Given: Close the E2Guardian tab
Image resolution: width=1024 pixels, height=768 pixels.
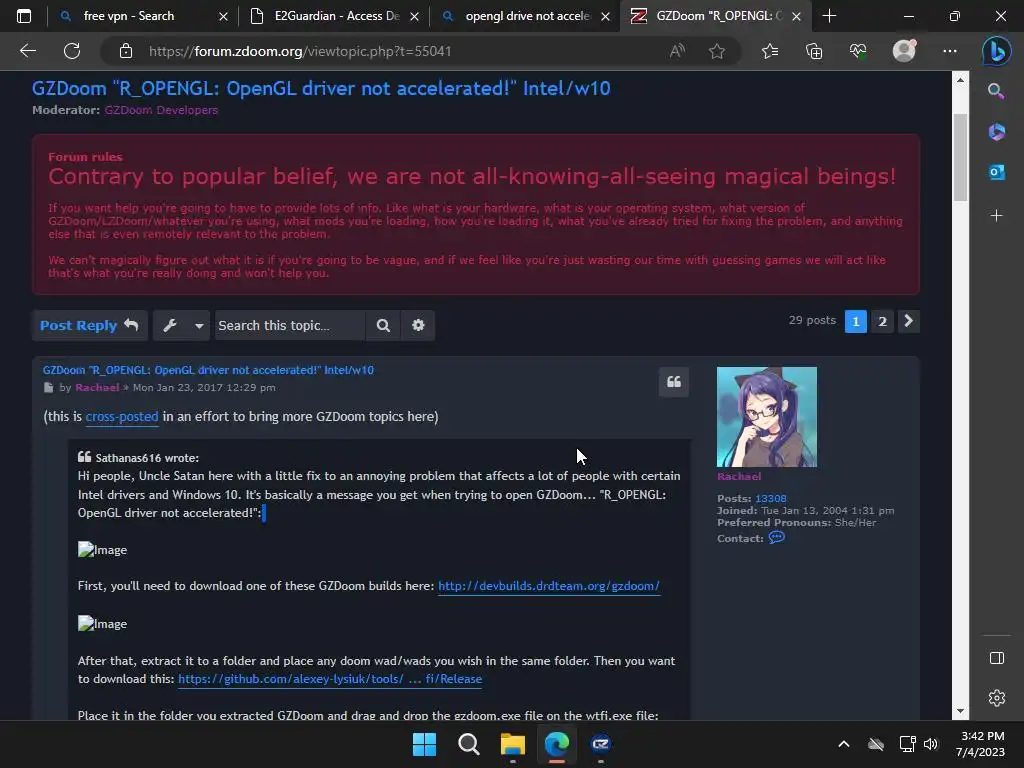Looking at the screenshot, I should point(414,16).
